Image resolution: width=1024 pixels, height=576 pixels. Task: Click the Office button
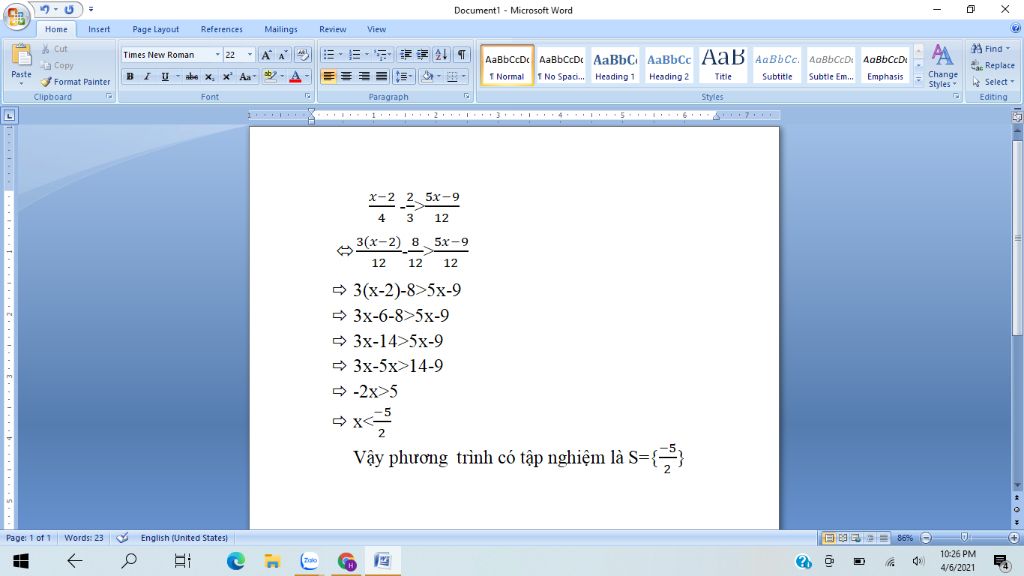point(16,16)
